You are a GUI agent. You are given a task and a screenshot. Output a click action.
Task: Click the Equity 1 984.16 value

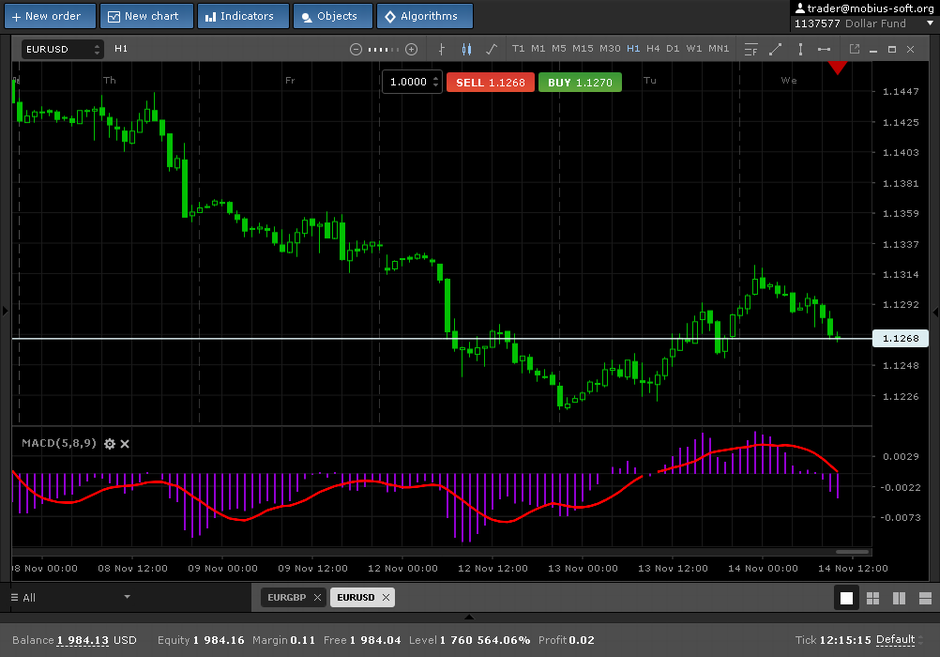tap(218, 640)
